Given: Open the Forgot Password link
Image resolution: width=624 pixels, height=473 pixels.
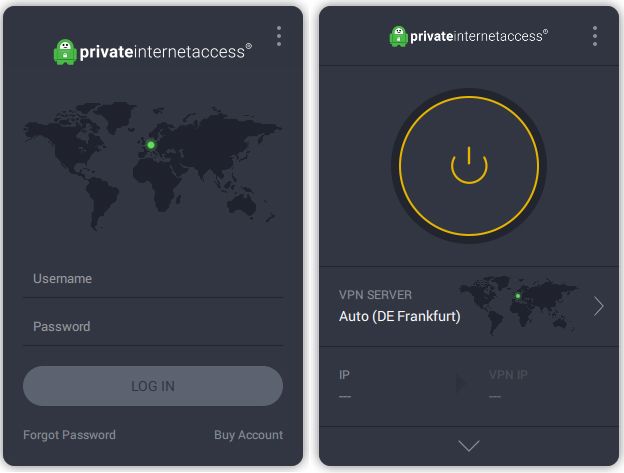Looking at the screenshot, I should pos(69,435).
